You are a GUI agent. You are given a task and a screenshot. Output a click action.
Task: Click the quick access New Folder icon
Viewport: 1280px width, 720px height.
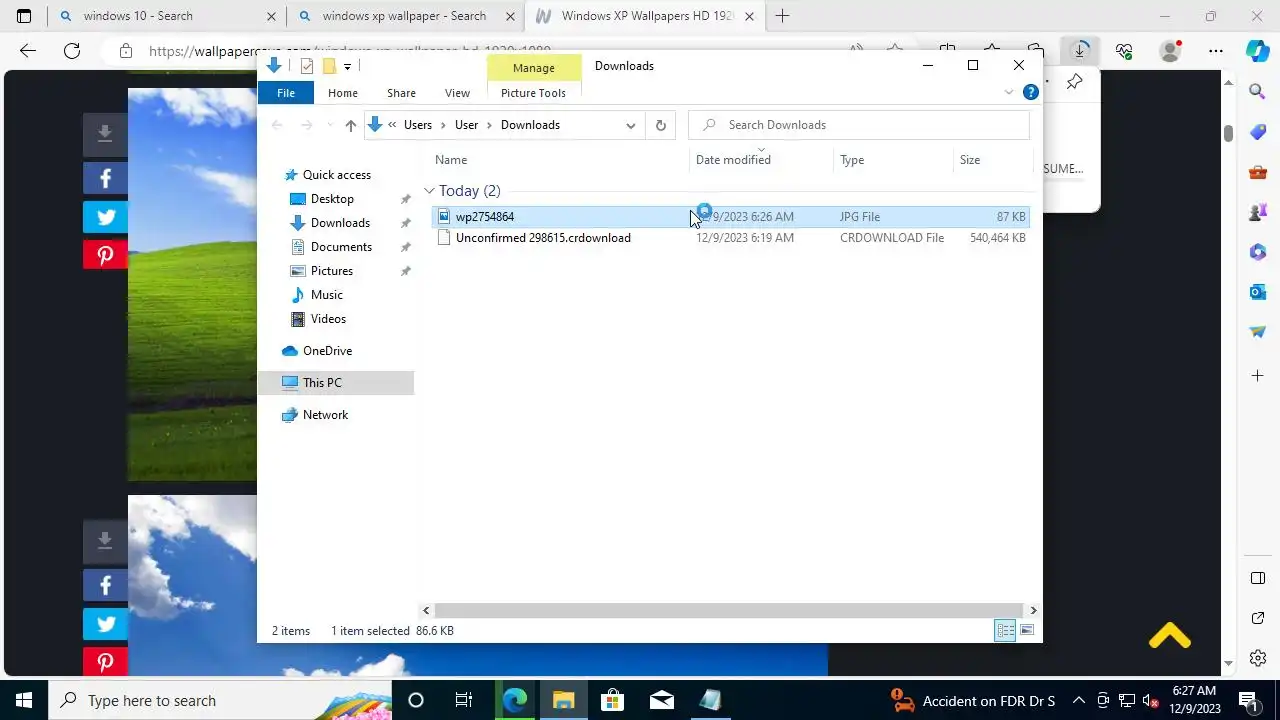tap(329, 66)
